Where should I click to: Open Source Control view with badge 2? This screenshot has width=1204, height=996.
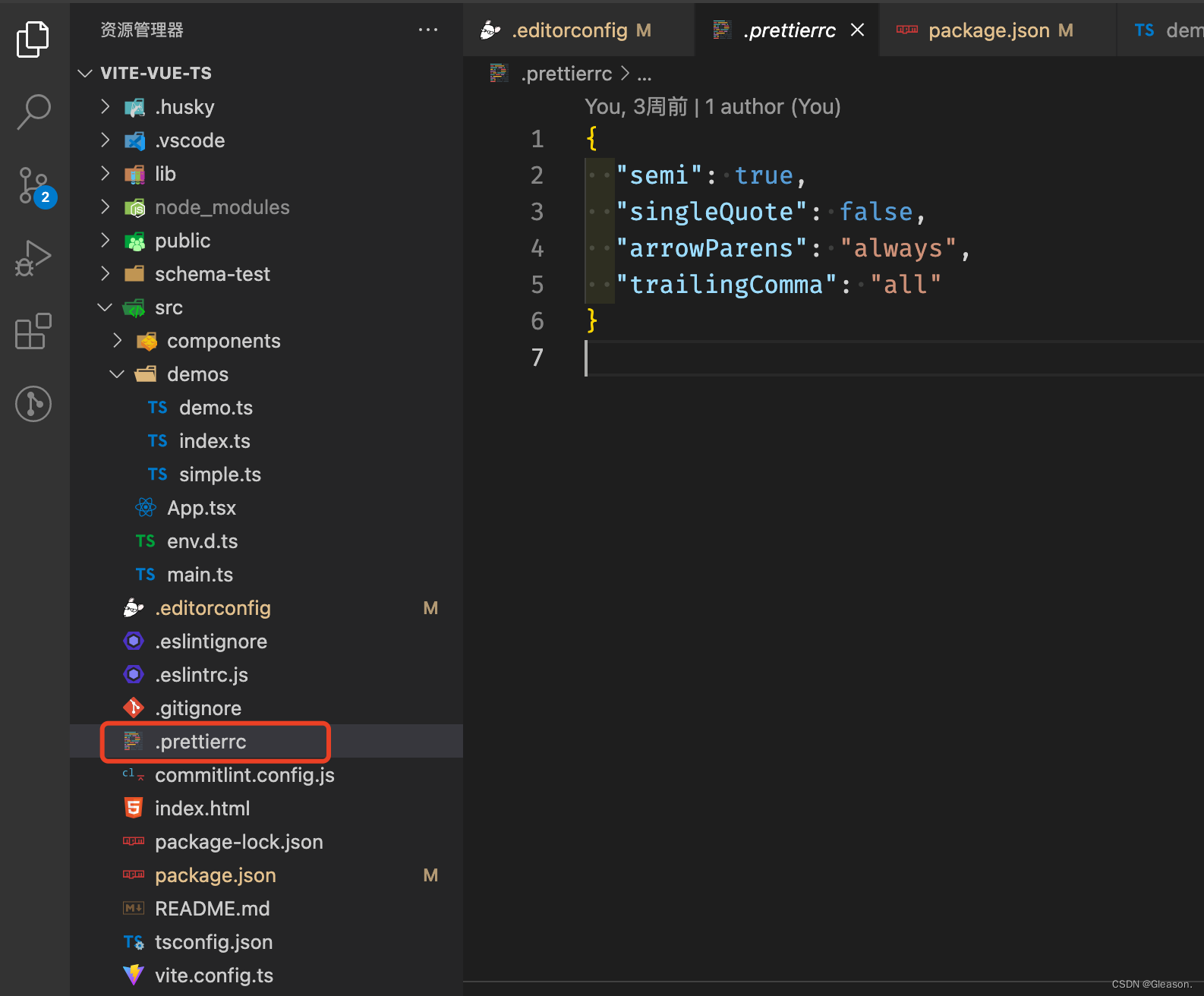pyautogui.click(x=35, y=186)
